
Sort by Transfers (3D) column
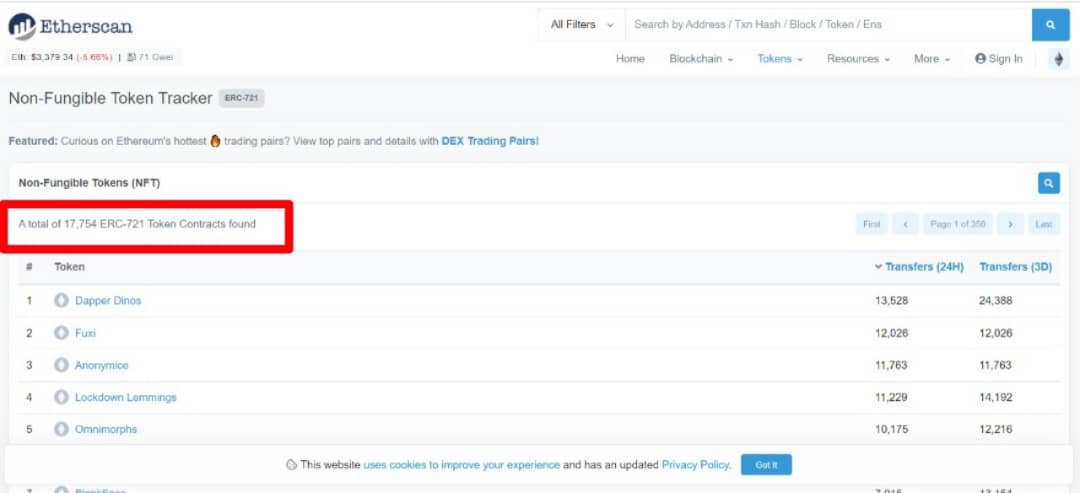point(1015,266)
